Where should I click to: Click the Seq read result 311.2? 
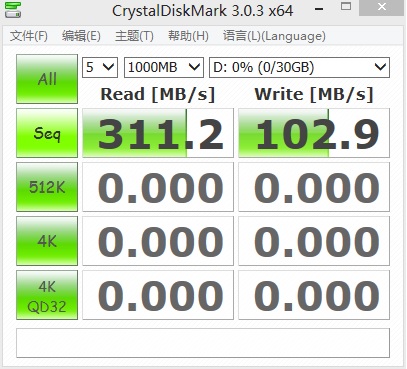[158, 133]
